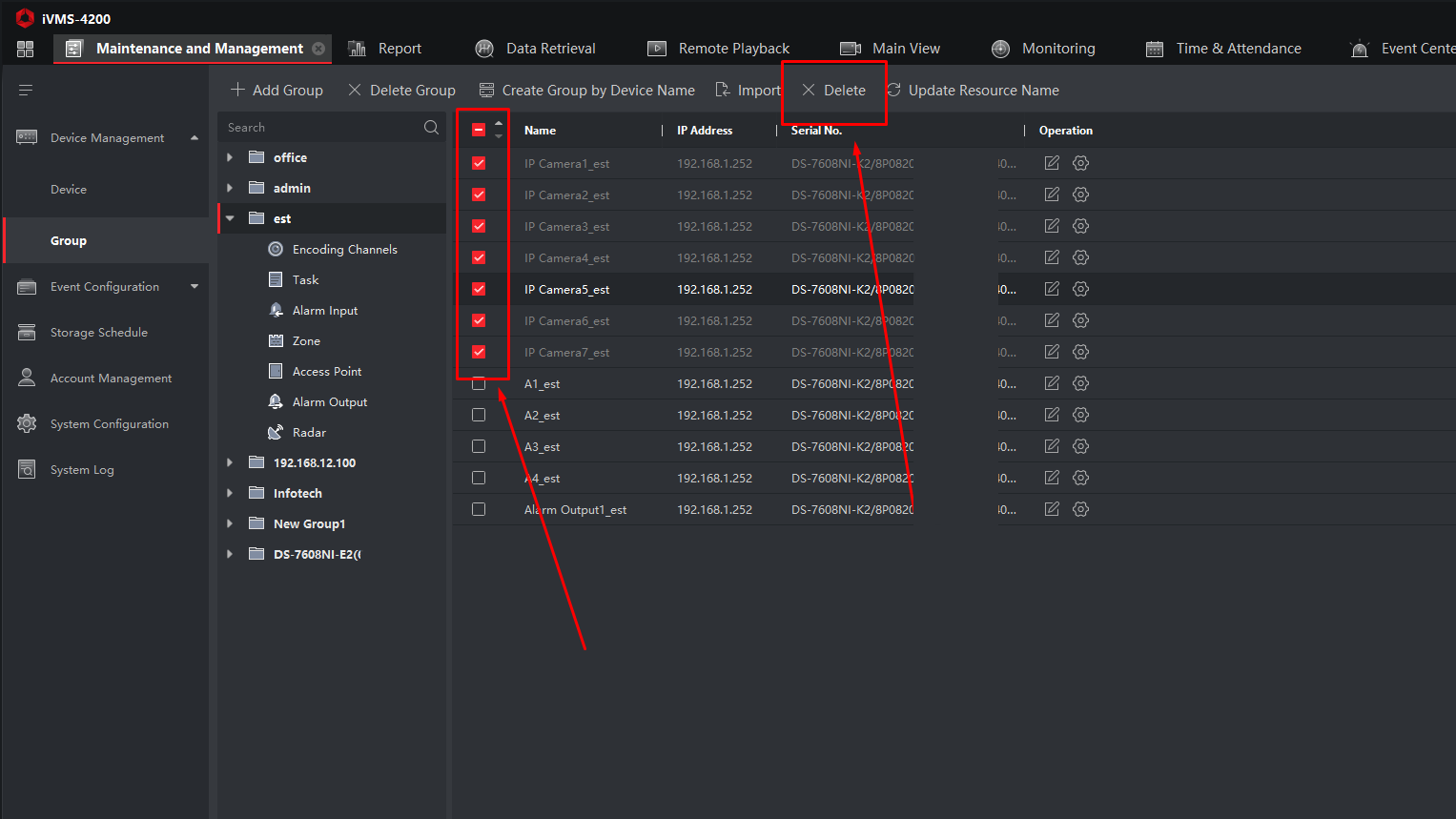Click the search magnifier icon in group panel
The height and width of the screenshot is (819, 1456).
point(431,128)
